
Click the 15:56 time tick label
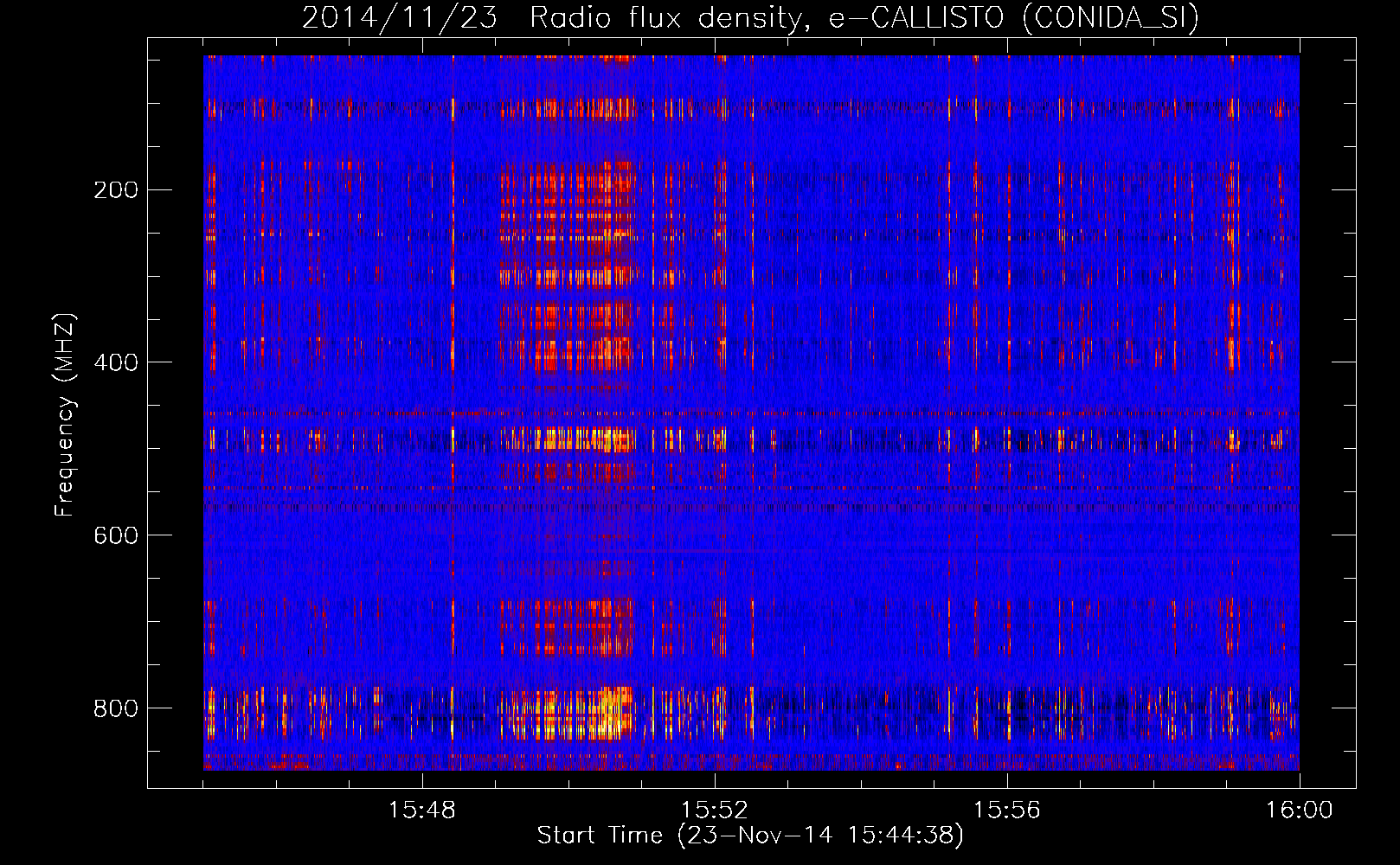click(1007, 811)
